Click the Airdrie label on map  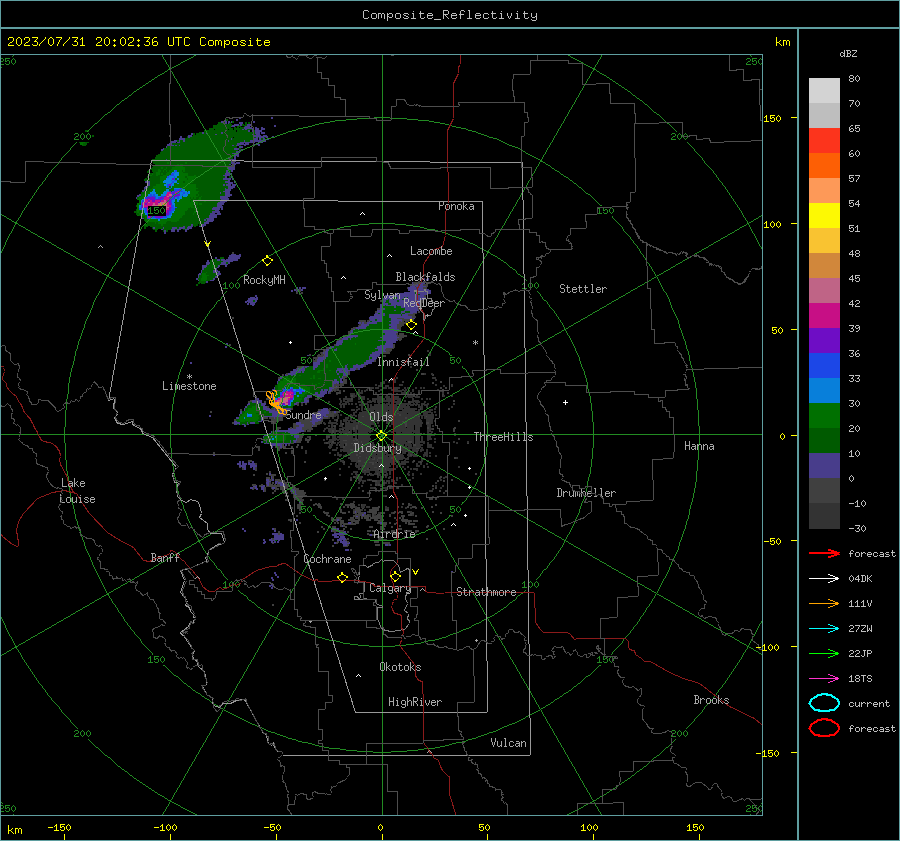394,534
